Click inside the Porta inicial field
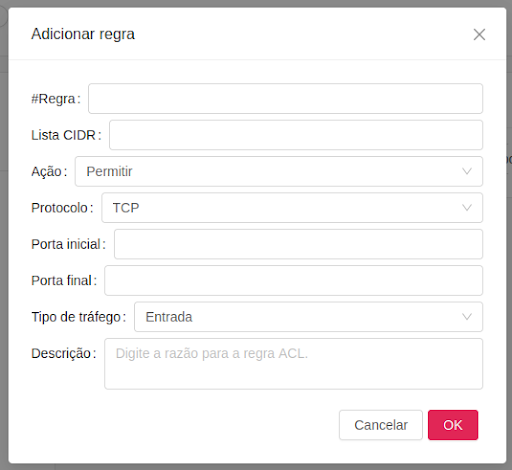Image resolution: width=512 pixels, height=470 pixels. pos(298,244)
